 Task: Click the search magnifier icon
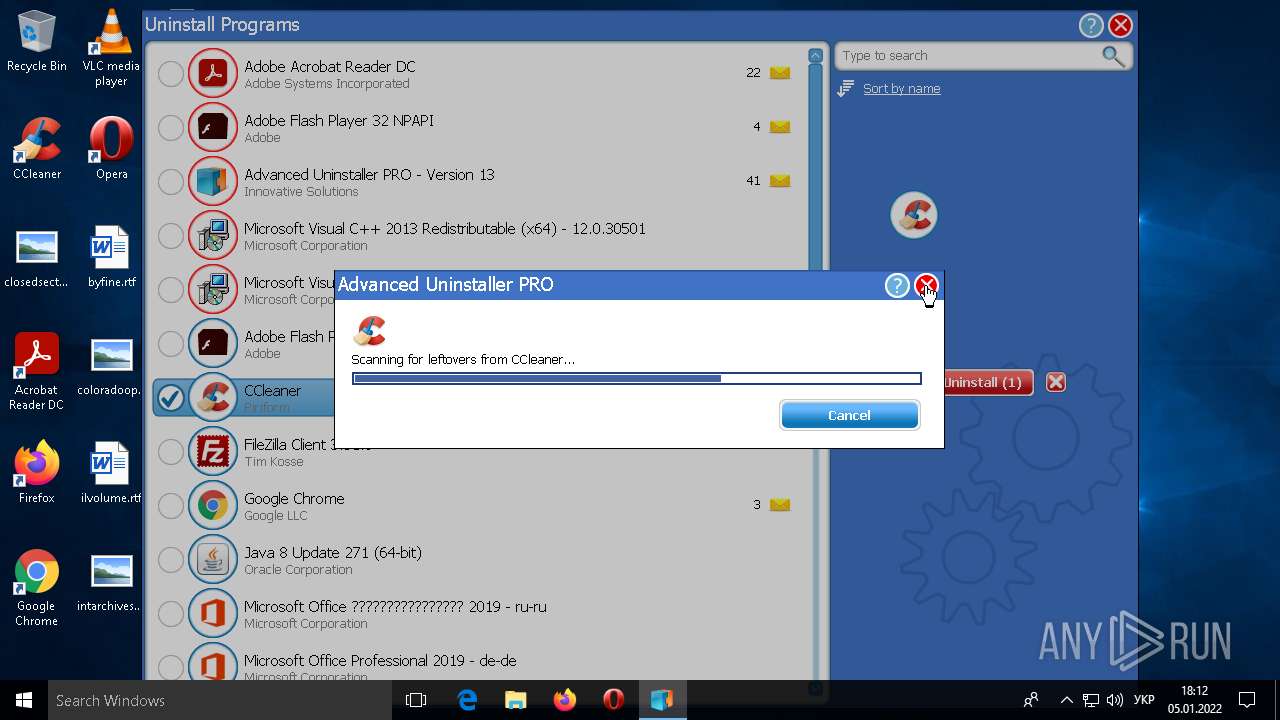(1113, 56)
